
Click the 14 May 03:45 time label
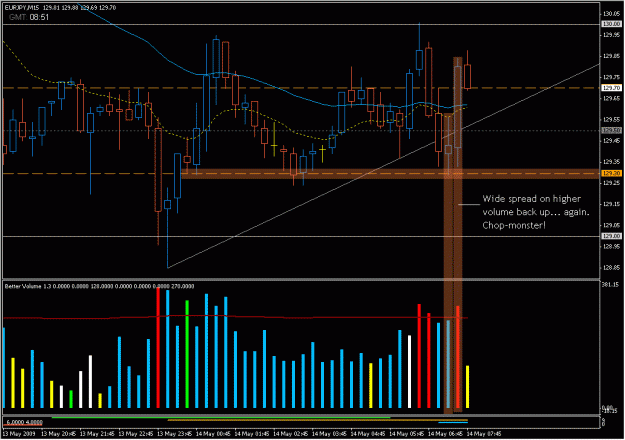tap(329, 434)
